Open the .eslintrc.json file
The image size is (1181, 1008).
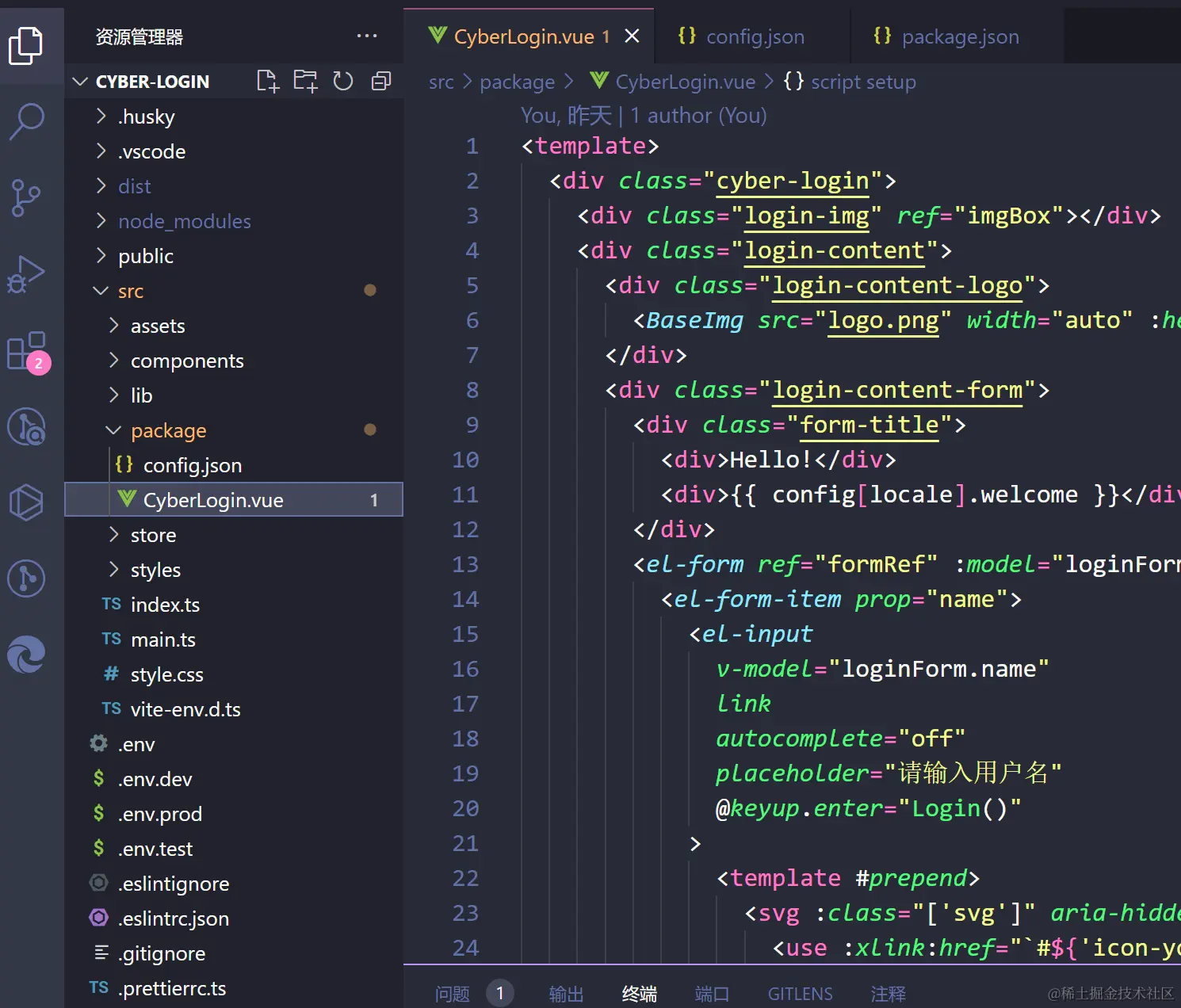point(234,918)
